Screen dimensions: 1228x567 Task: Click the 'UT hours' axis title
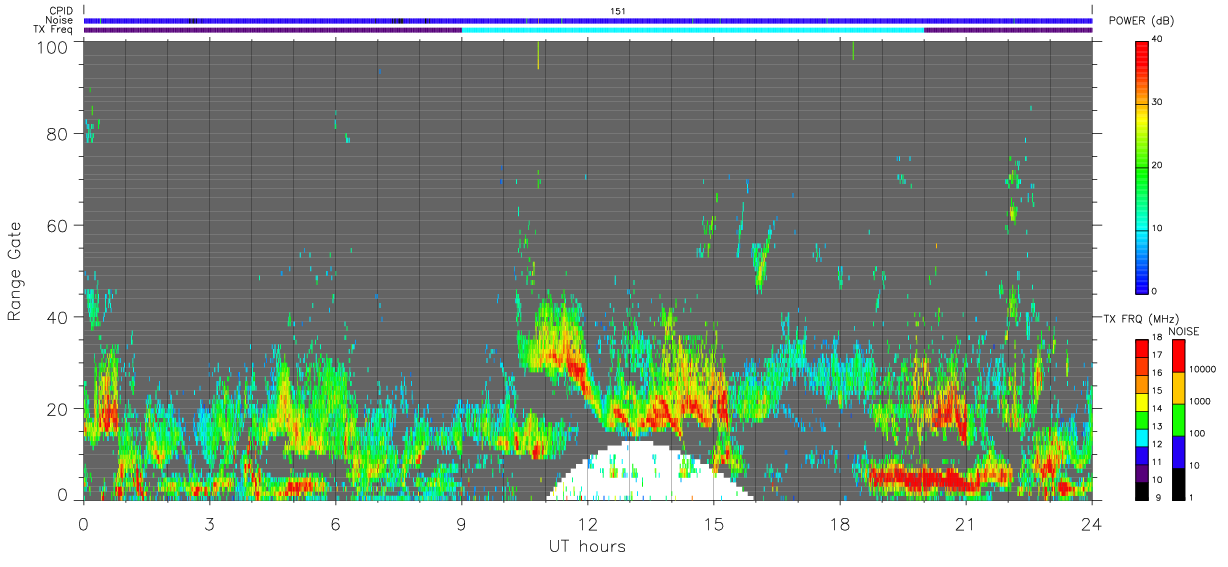[587, 546]
